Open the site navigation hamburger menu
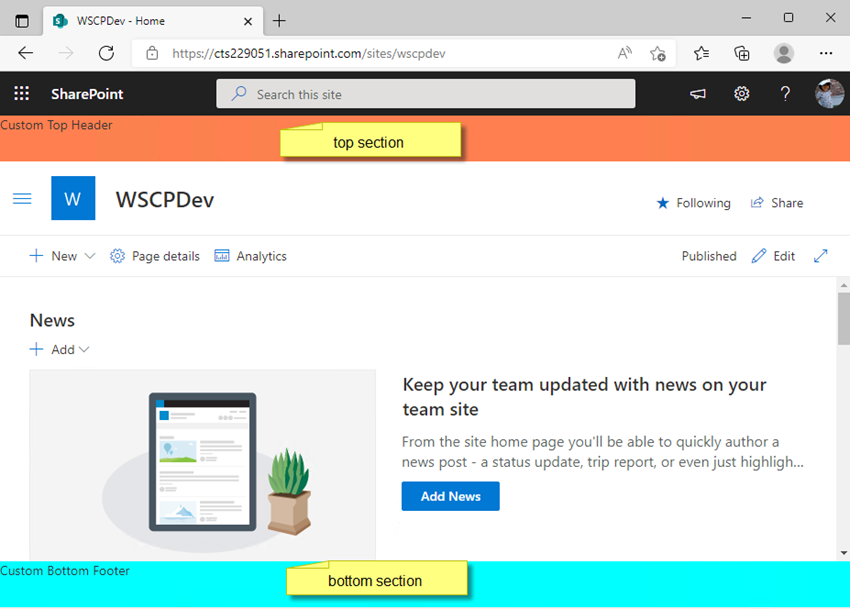This screenshot has width=850, height=609. [22, 199]
